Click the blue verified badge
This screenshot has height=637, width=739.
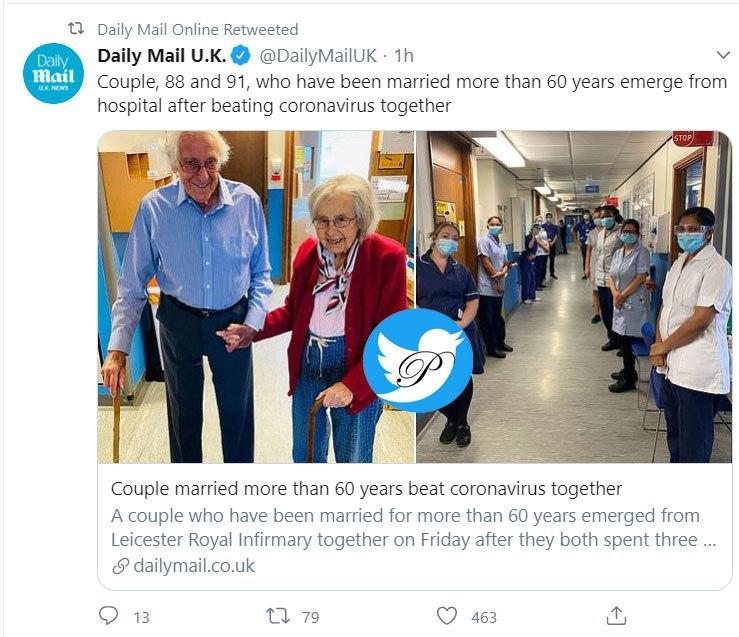241,55
